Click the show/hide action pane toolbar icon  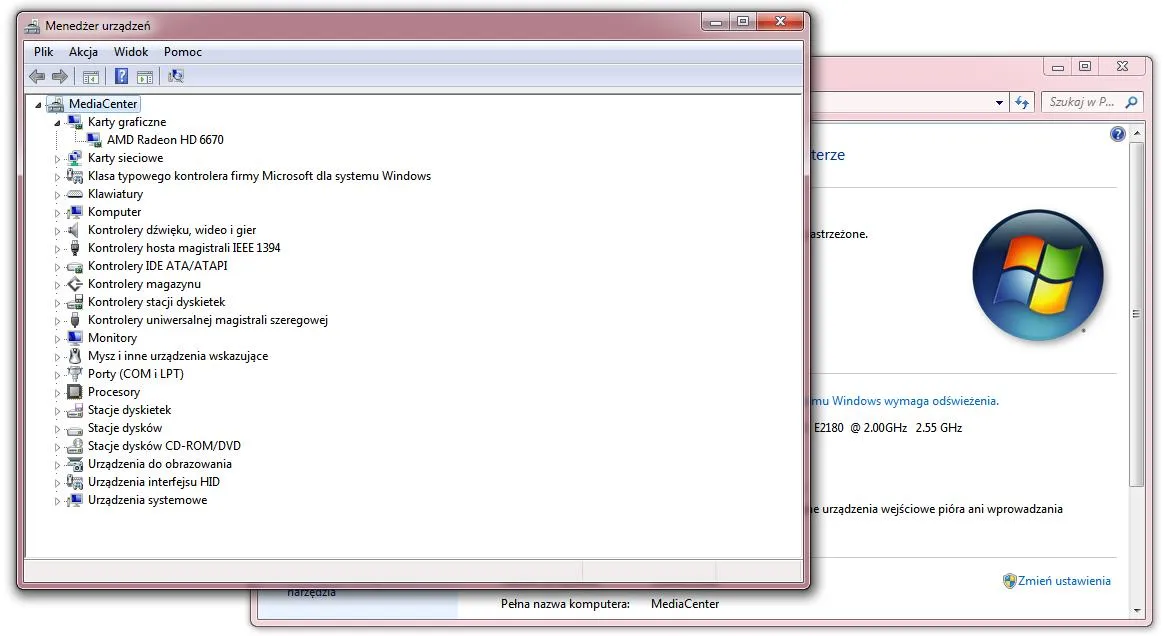pyautogui.click(x=145, y=76)
